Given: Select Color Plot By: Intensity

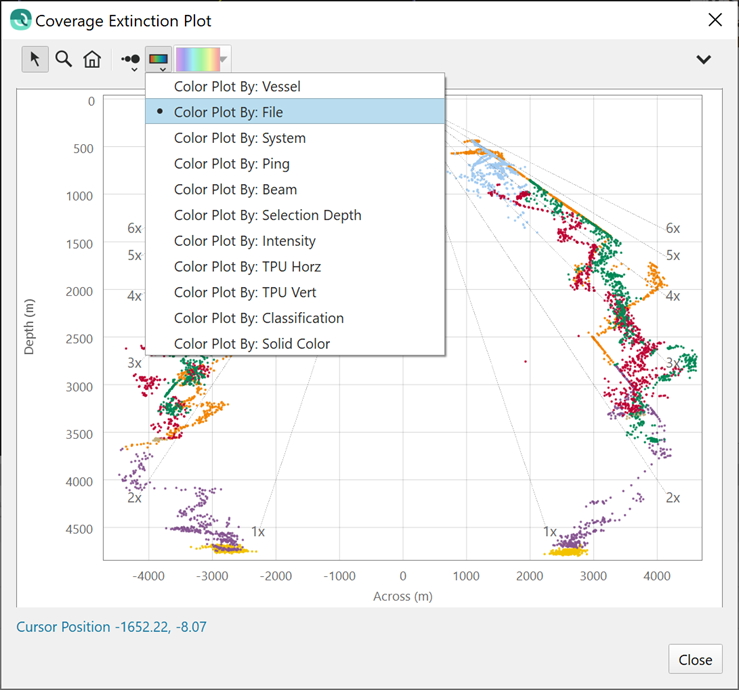Looking at the screenshot, I should (x=244, y=241).
